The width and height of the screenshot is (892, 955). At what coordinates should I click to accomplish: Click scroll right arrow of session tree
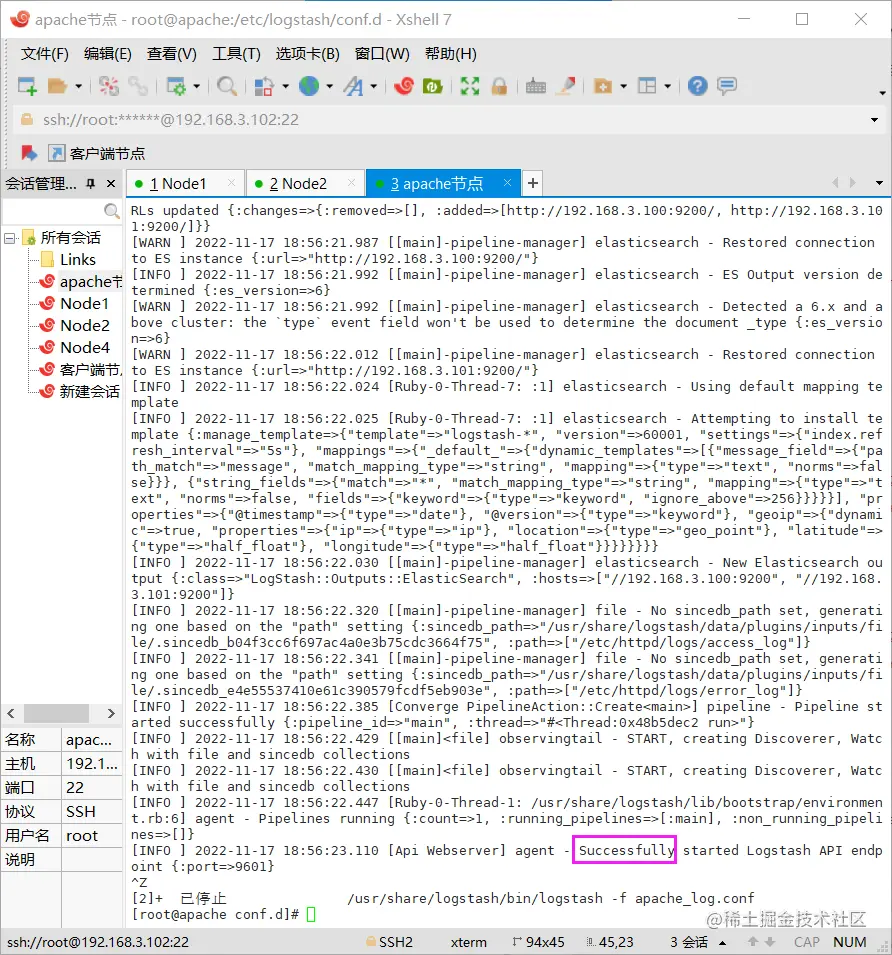point(111,713)
